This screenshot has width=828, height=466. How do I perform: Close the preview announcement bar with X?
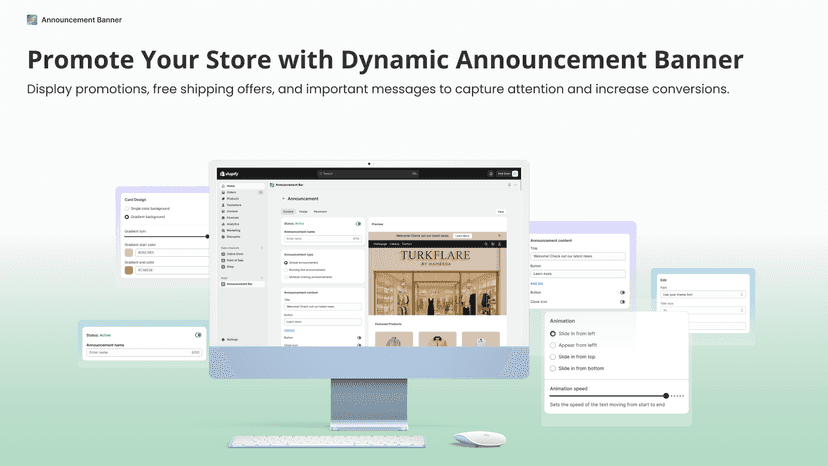[500, 236]
